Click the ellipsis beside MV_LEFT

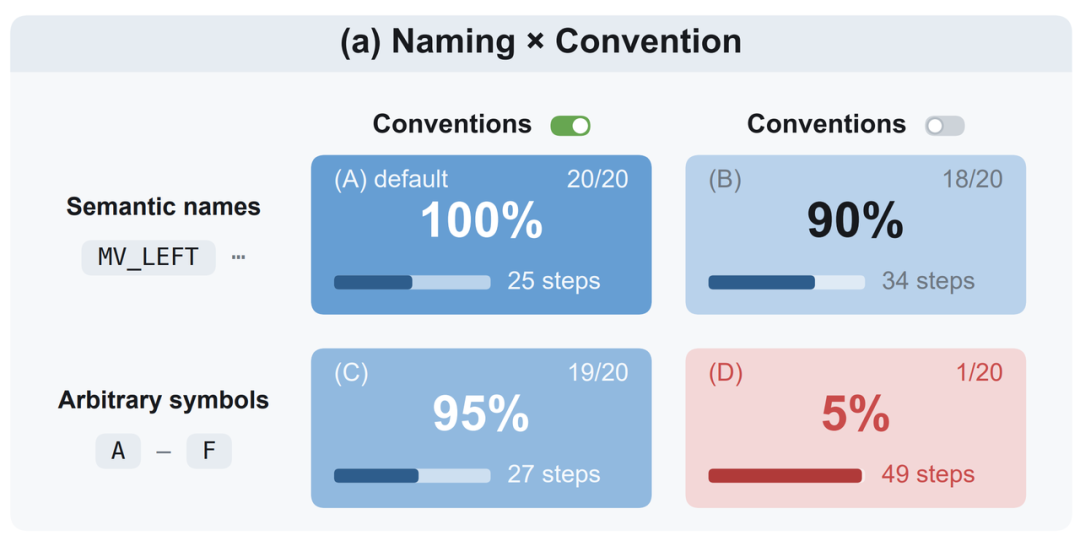coord(238,257)
